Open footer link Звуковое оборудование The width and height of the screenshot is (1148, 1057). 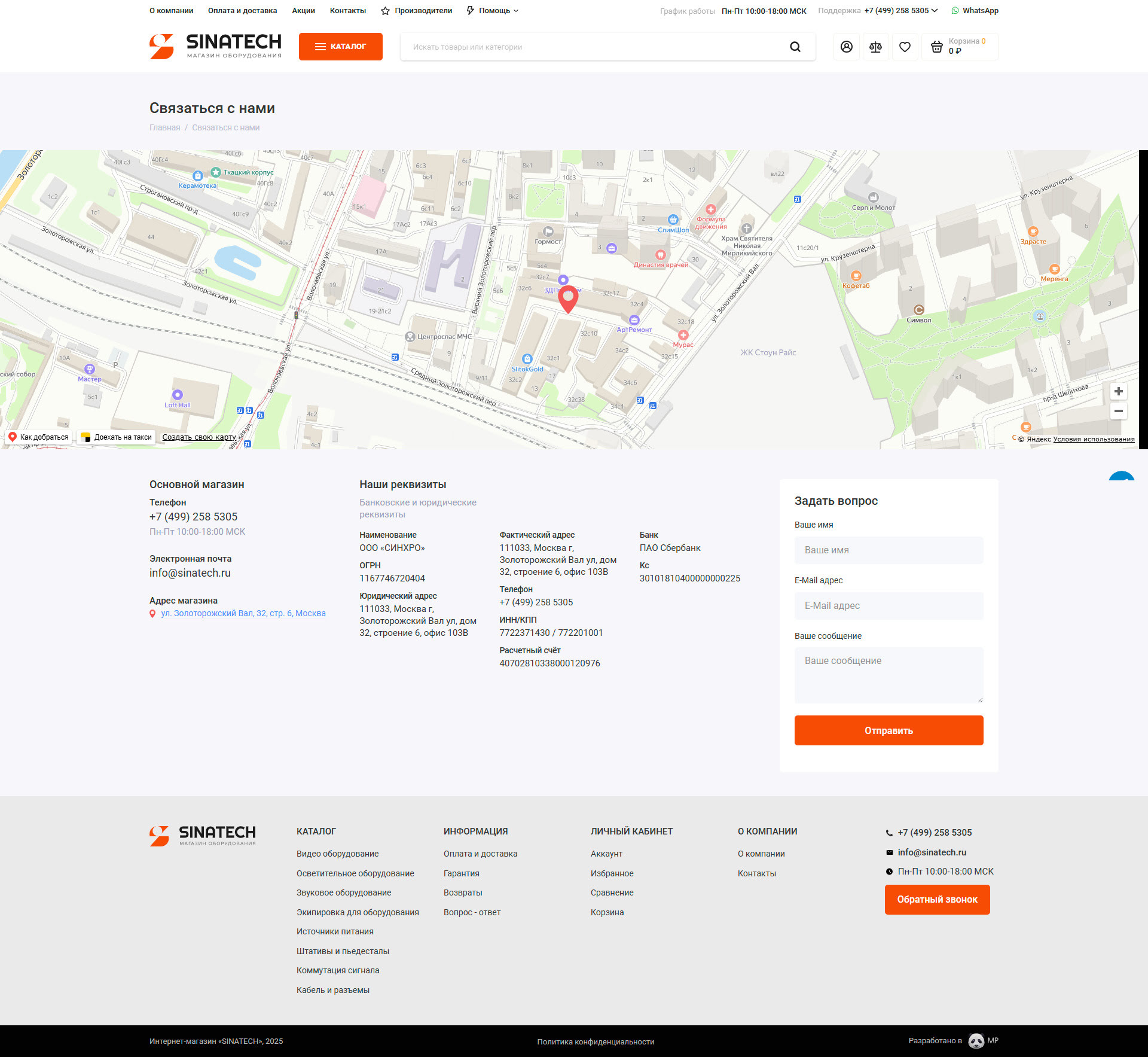[344, 892]
